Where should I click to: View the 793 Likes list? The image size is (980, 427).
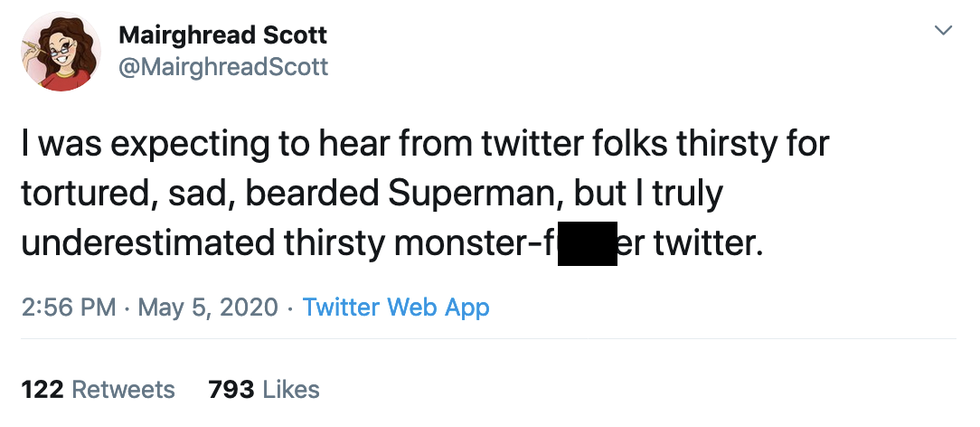click(264, 389)
